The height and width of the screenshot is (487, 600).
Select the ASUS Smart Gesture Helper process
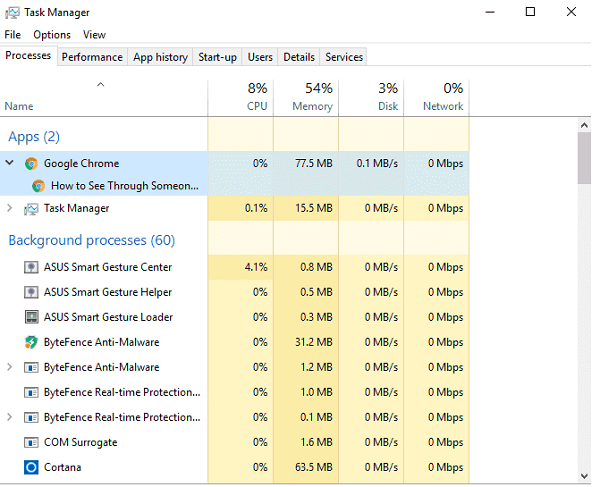pos(108,292)
